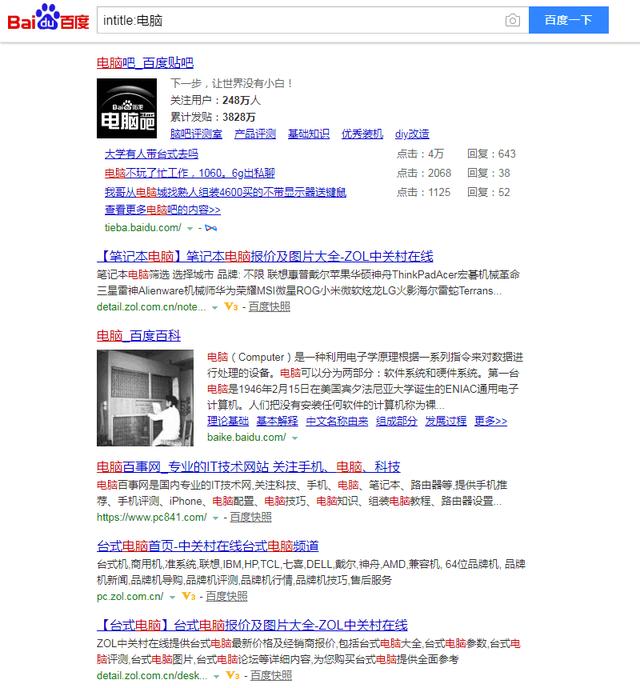
Task: Open the 优秀装机 sublink
Action: (x=362, y=134)
